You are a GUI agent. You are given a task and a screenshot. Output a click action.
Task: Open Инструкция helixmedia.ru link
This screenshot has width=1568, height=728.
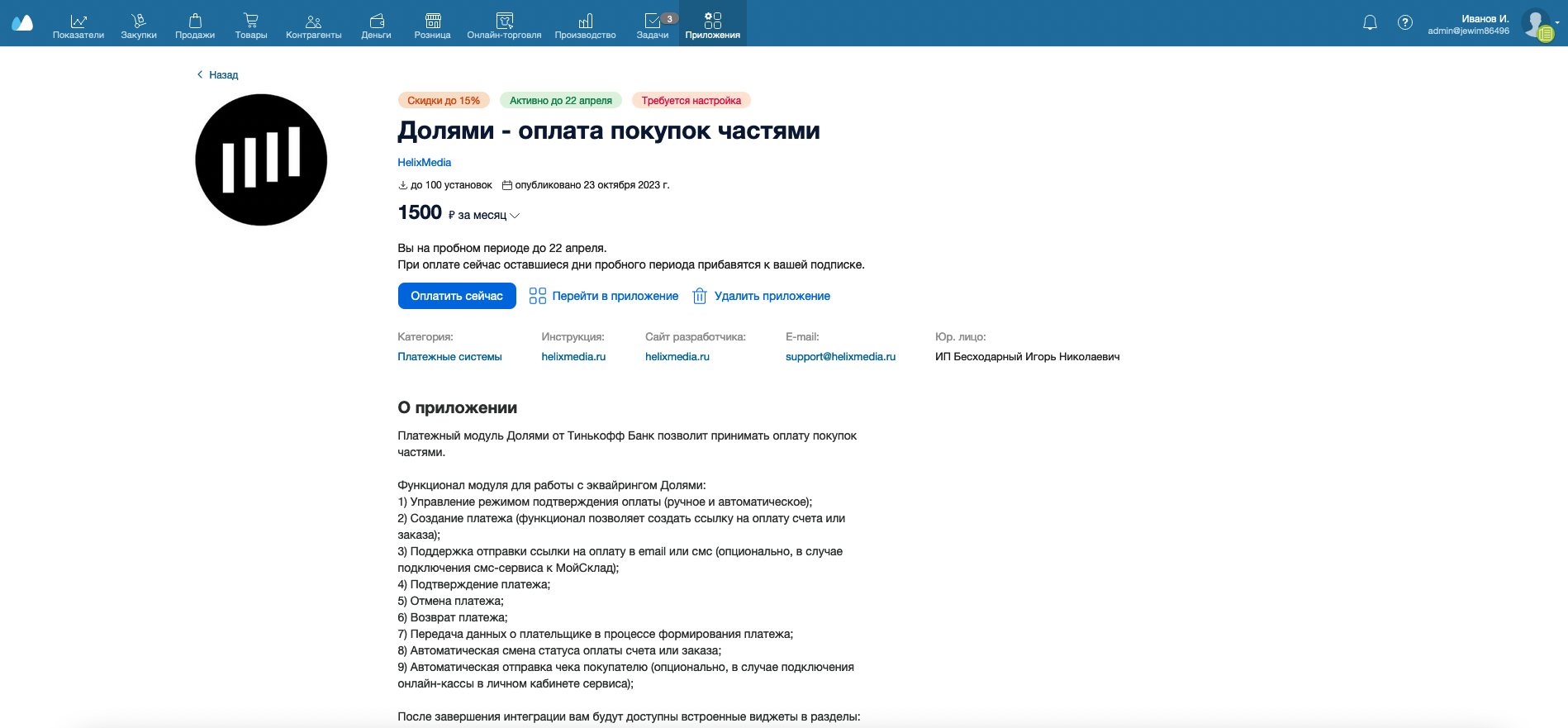pyautogui.click(x=574, y=357)
